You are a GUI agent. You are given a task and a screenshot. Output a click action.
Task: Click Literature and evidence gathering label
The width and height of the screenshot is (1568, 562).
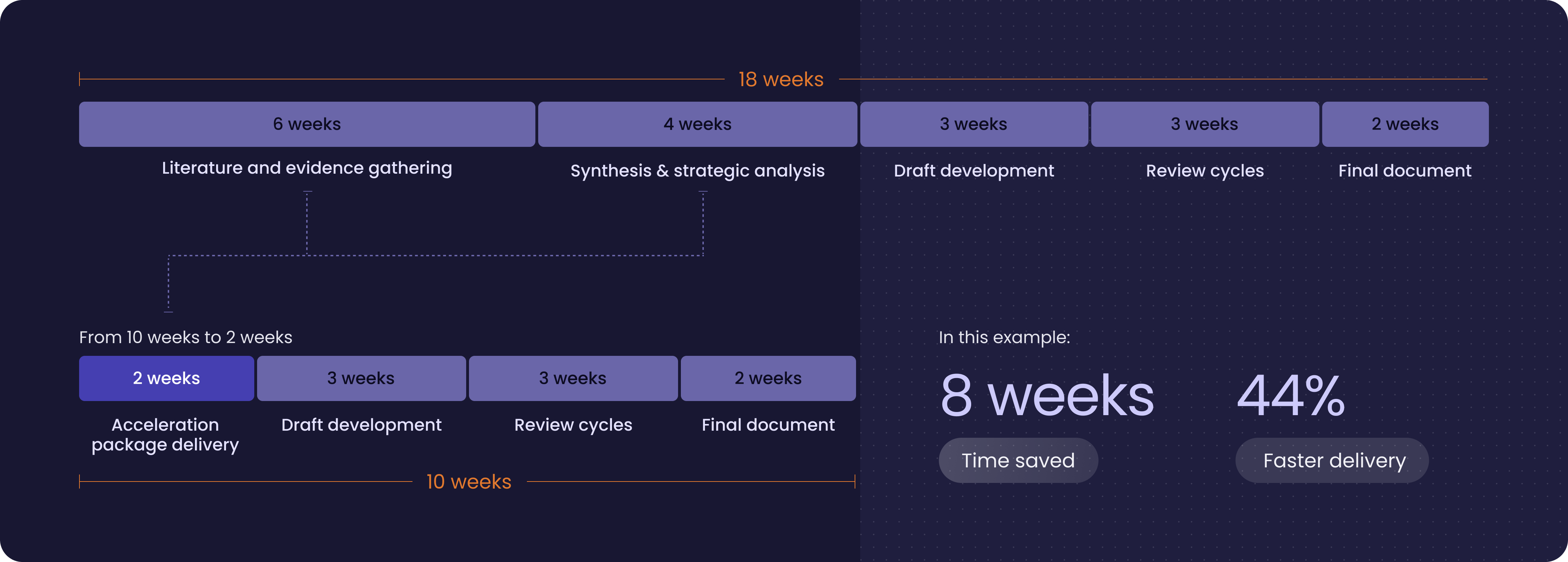click(x=307, y=168)
